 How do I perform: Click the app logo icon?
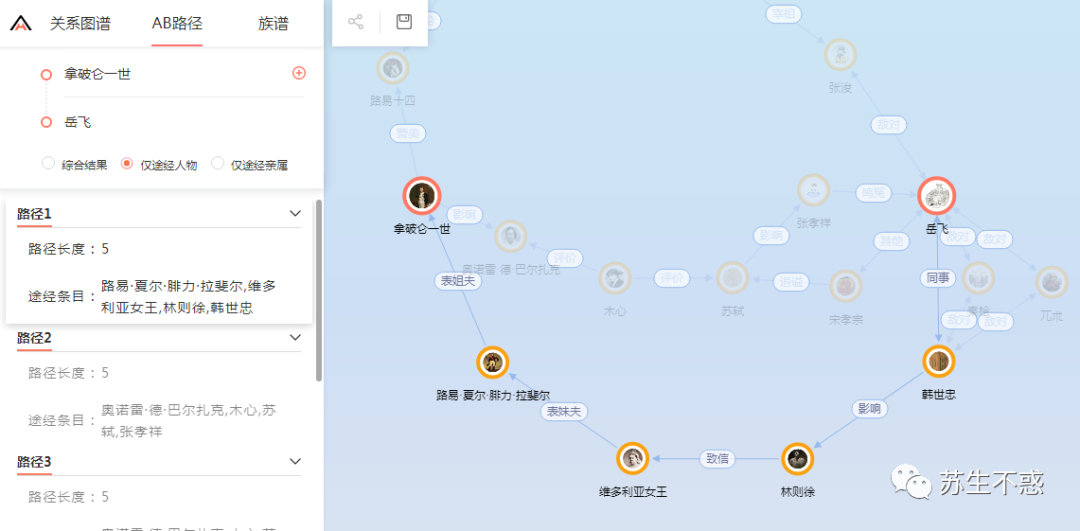pos(21,23)
